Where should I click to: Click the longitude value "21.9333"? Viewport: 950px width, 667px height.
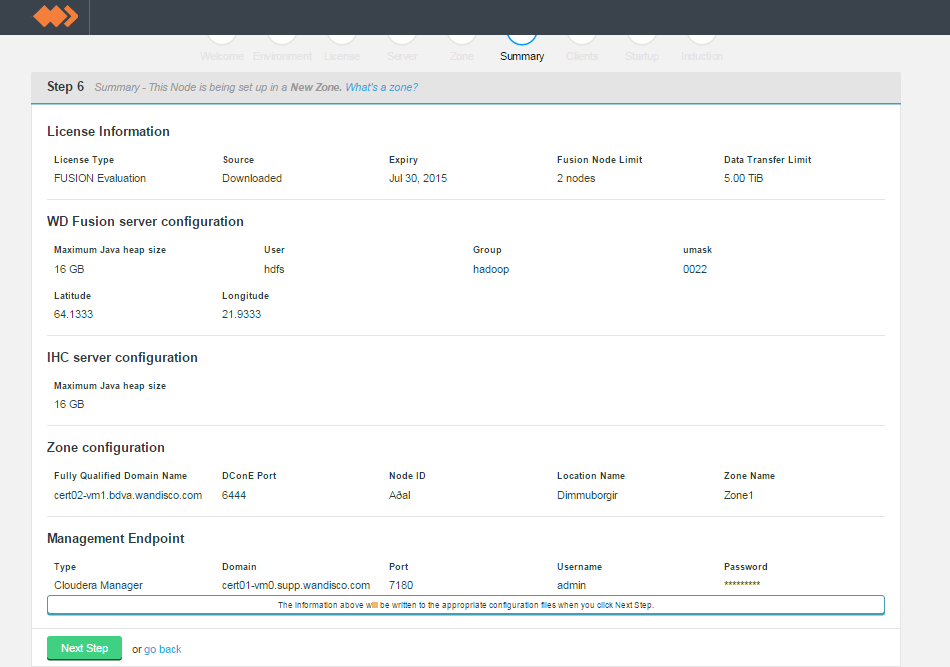click(241, 314)
